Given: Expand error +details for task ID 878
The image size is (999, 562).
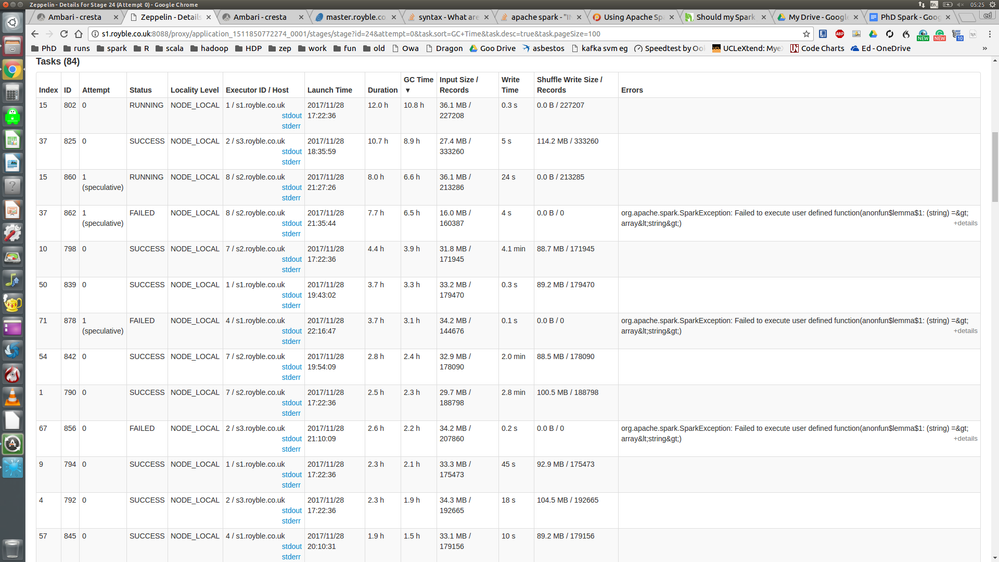Looking at the screenshot, I should click(x=965, y=331).
